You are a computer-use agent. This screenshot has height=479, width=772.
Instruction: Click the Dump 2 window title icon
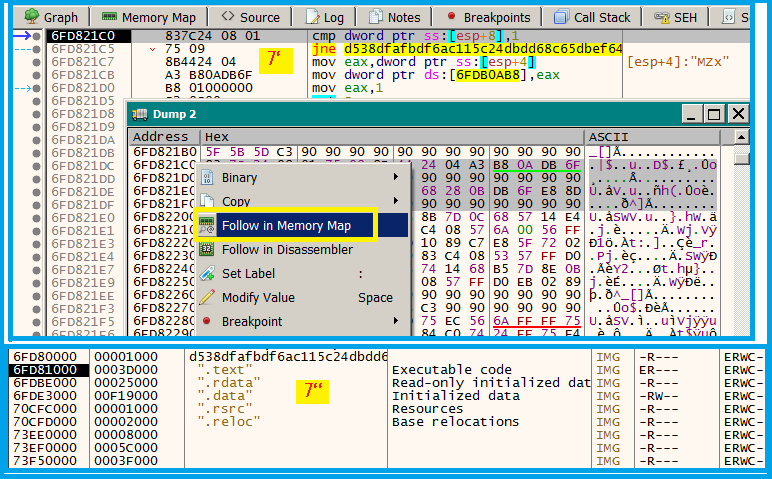(140, 114)
